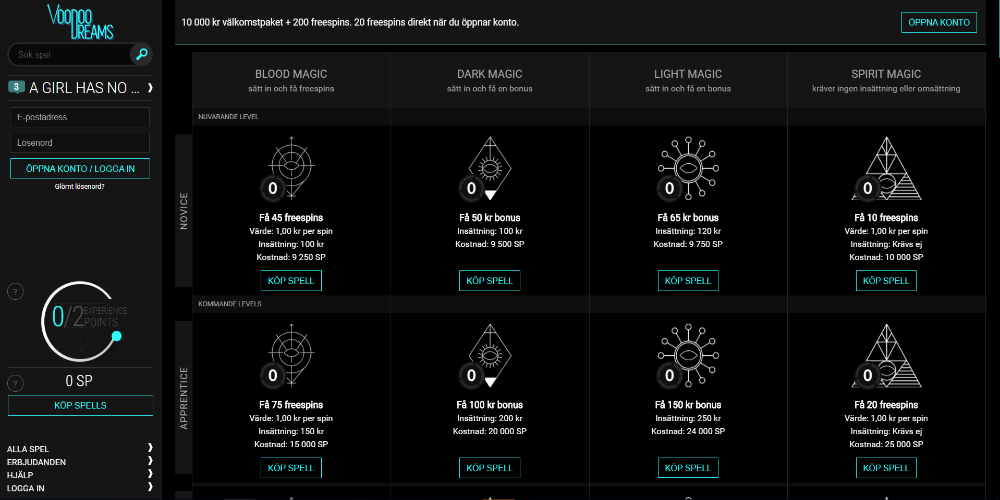Click the Glömt lösenord? link
The height and width of the screenshot is (500, 1000).
click(79, 187)
